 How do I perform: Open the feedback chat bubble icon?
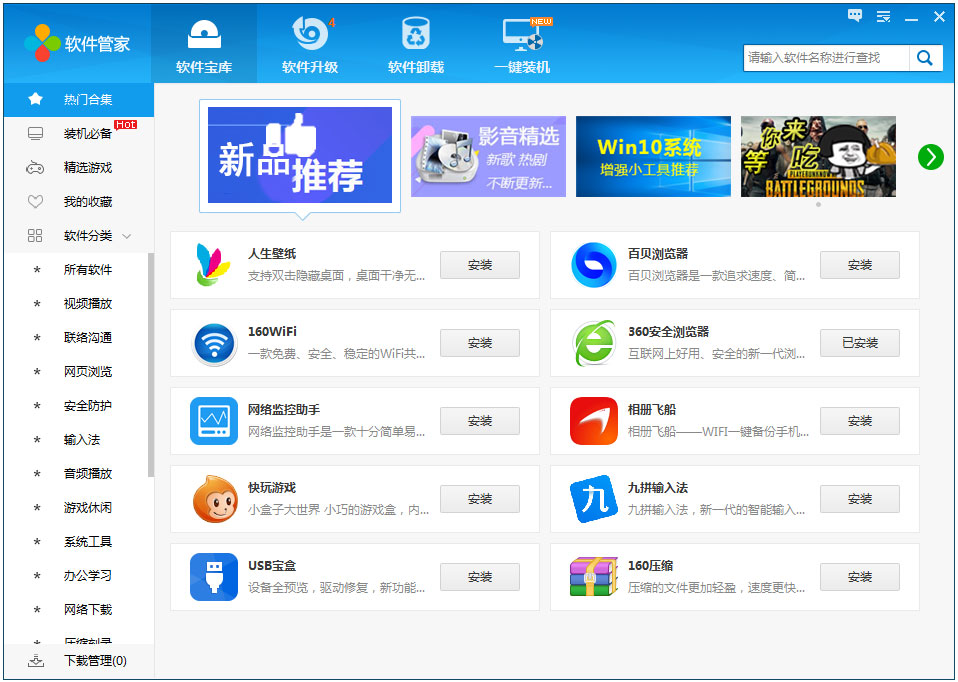pyautogui.click(x=855, y=16)
